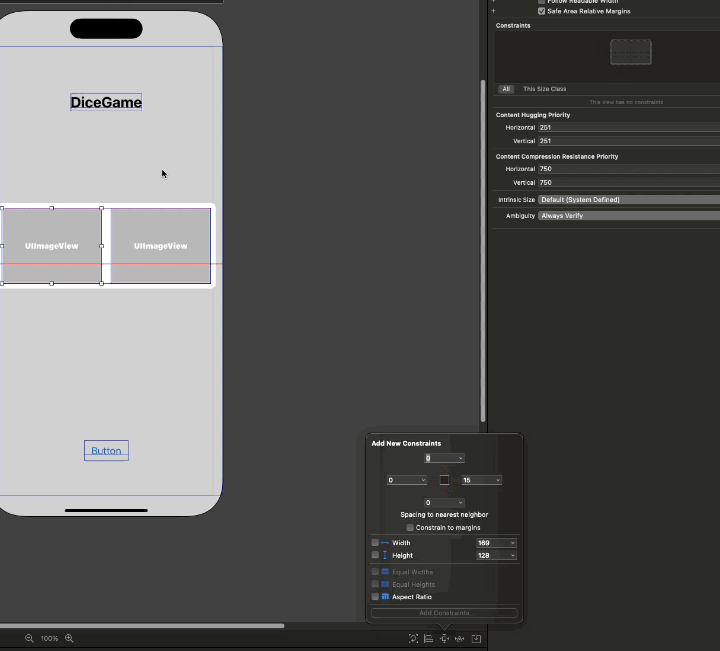The height and width of the screenshot is (651, 720).
Task: Click the Update Frames icon in canvas toolbar
Action: point(413,639)
